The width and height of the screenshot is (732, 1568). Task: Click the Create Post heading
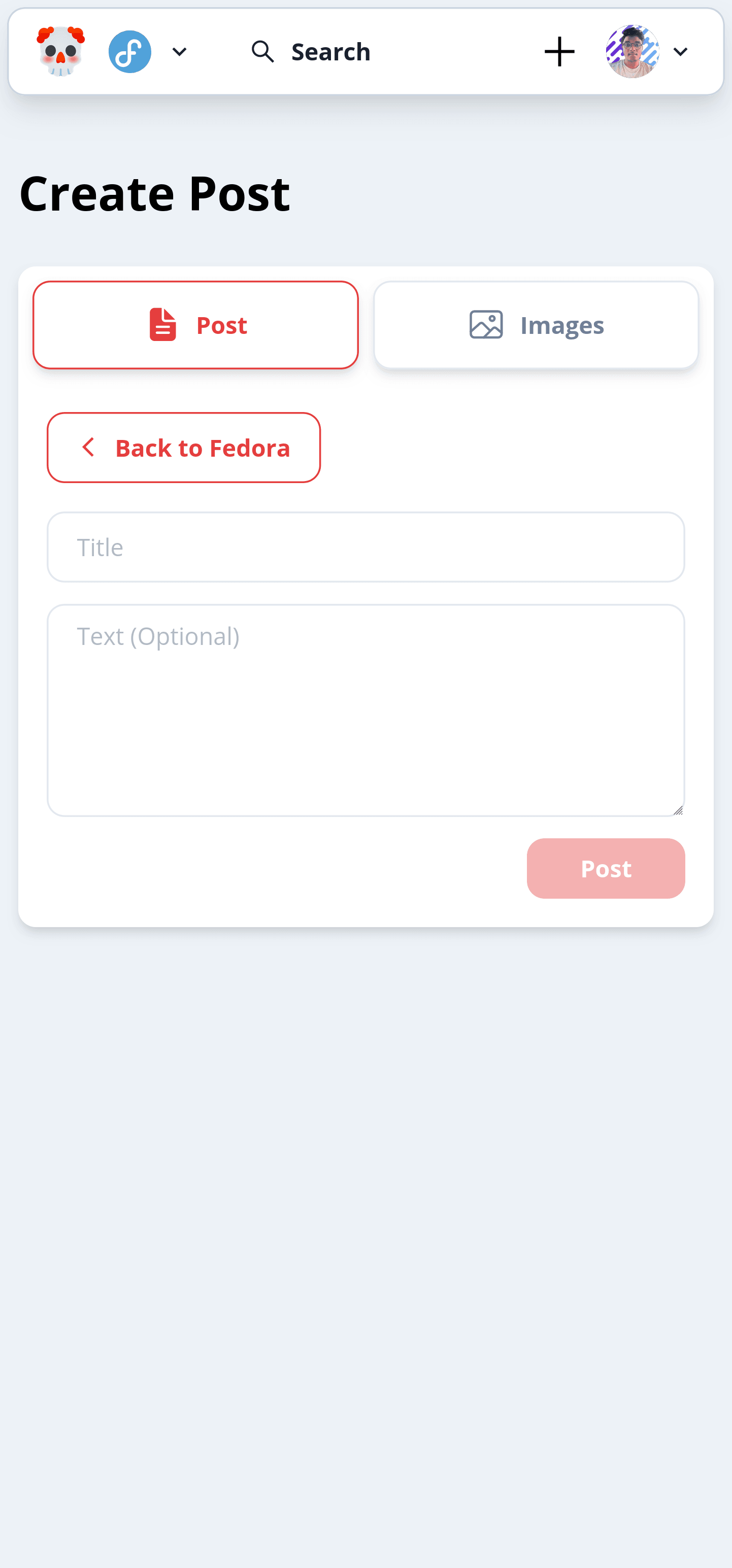[155, 193]
